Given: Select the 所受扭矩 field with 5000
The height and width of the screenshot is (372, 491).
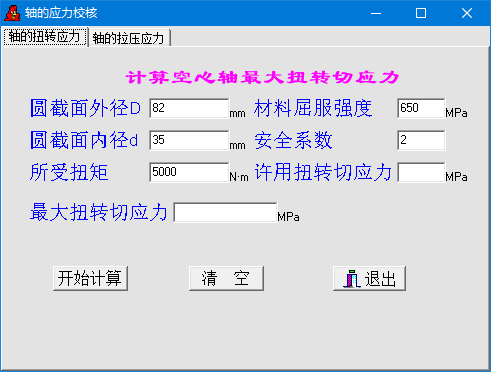Looking at the screenshot, I should 189,172.
